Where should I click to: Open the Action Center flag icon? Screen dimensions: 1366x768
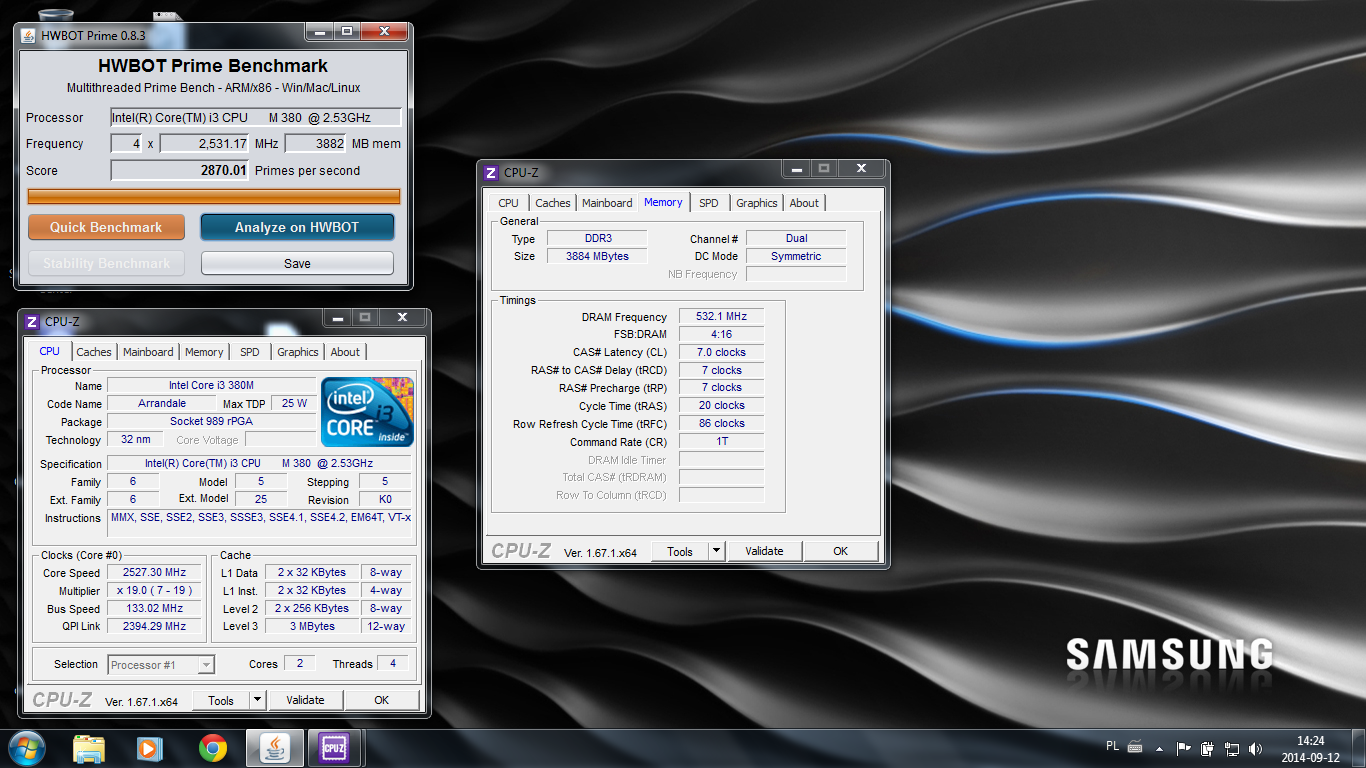pyautogui.click(x=1183, y=748)
